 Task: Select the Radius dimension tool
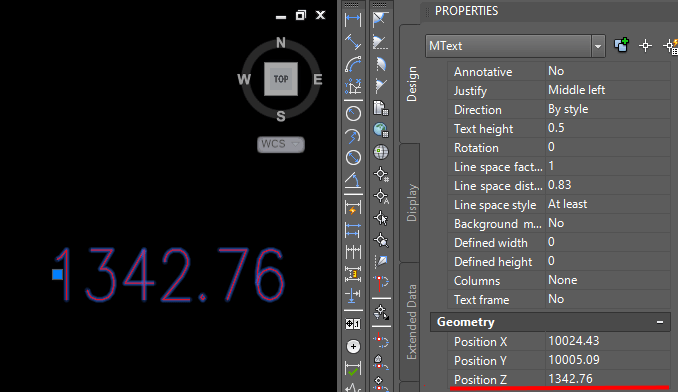point(353,114)
